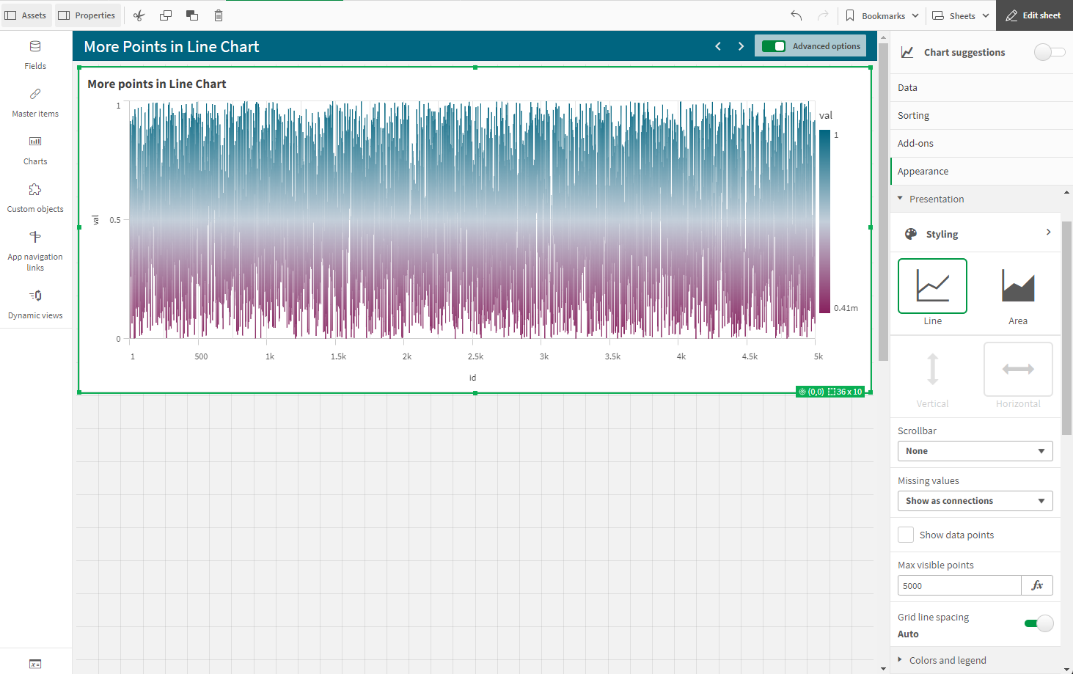Open Dynamic views from the sidebar

point(35,302)
